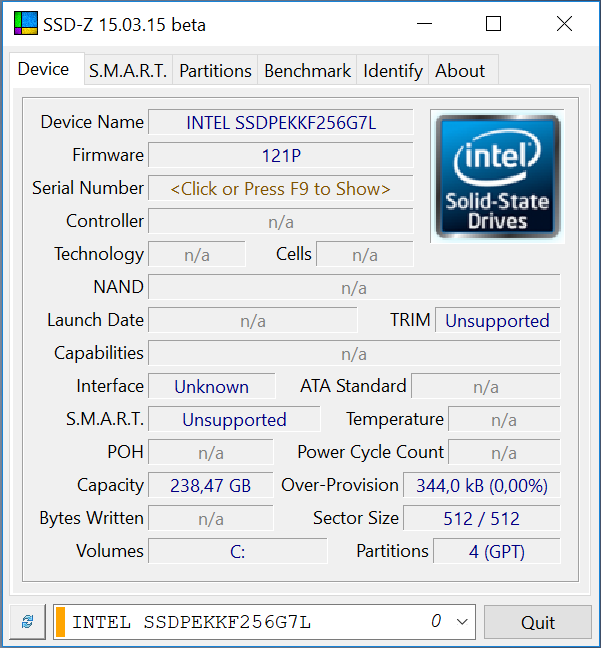Open the About tab

[460, 71]
